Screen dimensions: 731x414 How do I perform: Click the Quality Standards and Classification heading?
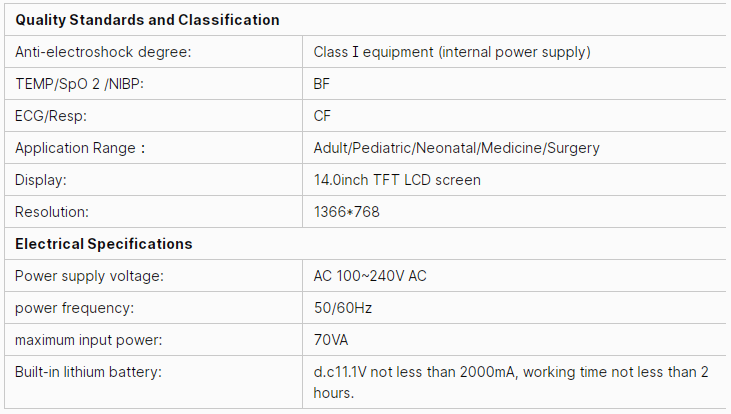pos(147,20)
